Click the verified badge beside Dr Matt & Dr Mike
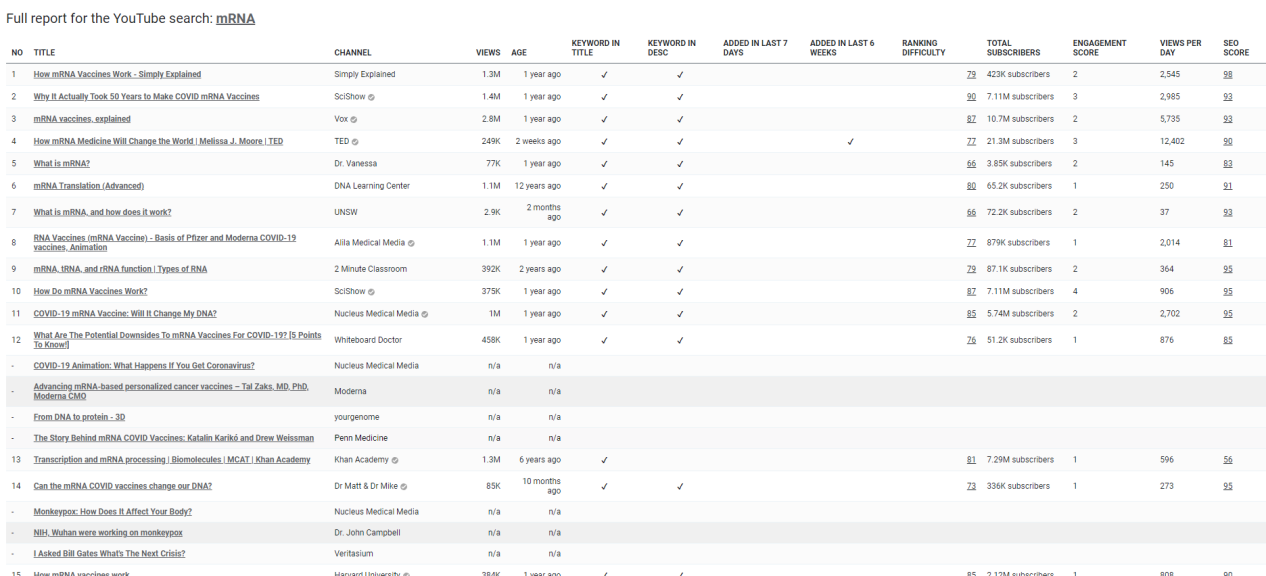1266x576 pixels. pos(404,486)
